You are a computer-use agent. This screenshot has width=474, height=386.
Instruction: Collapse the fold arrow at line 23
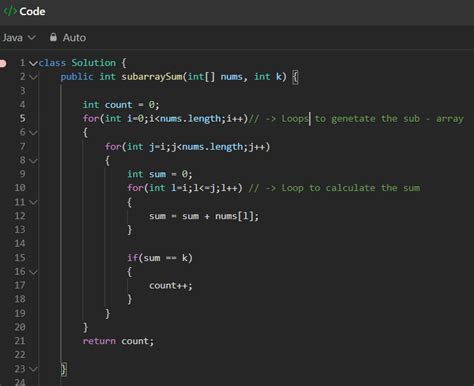tap(33, 369)
